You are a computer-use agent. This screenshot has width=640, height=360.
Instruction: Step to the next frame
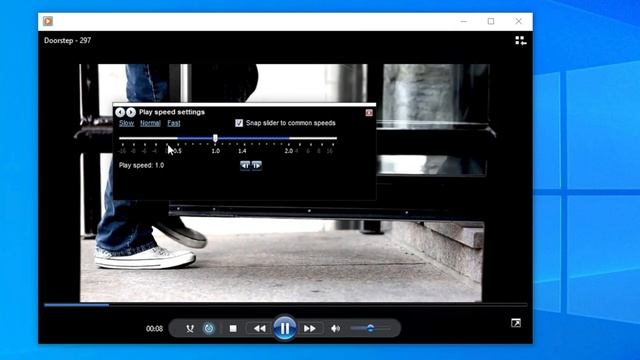(257, 165)
